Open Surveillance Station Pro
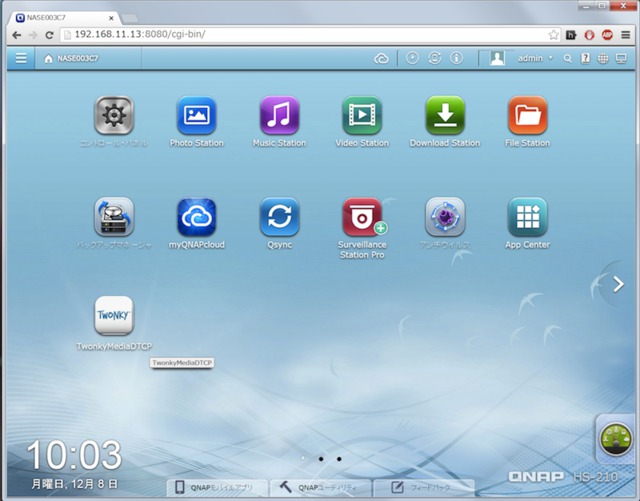This screenshot has height=501, width=640. click(362, 217)
